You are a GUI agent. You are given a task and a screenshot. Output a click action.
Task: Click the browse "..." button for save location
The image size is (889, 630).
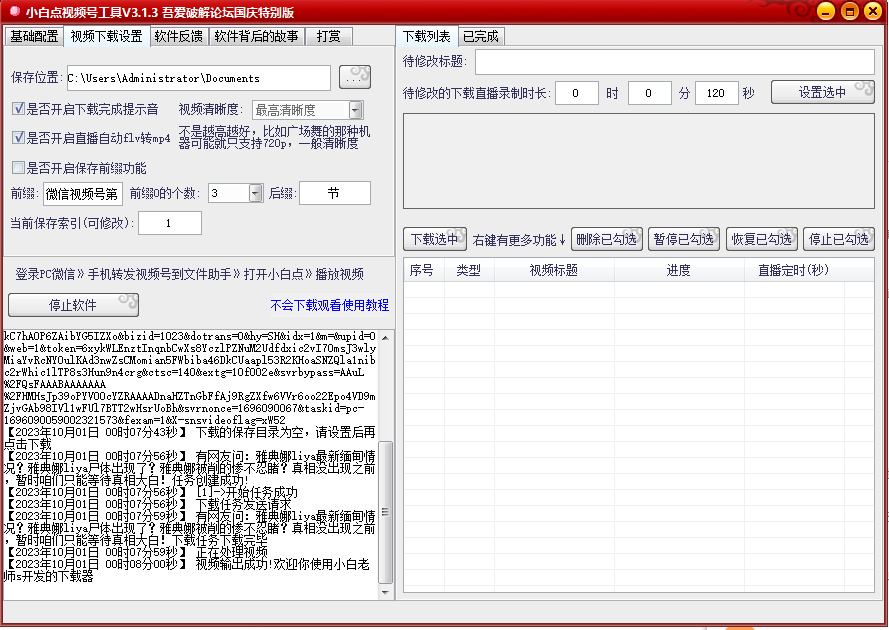[x=354, y=77]
